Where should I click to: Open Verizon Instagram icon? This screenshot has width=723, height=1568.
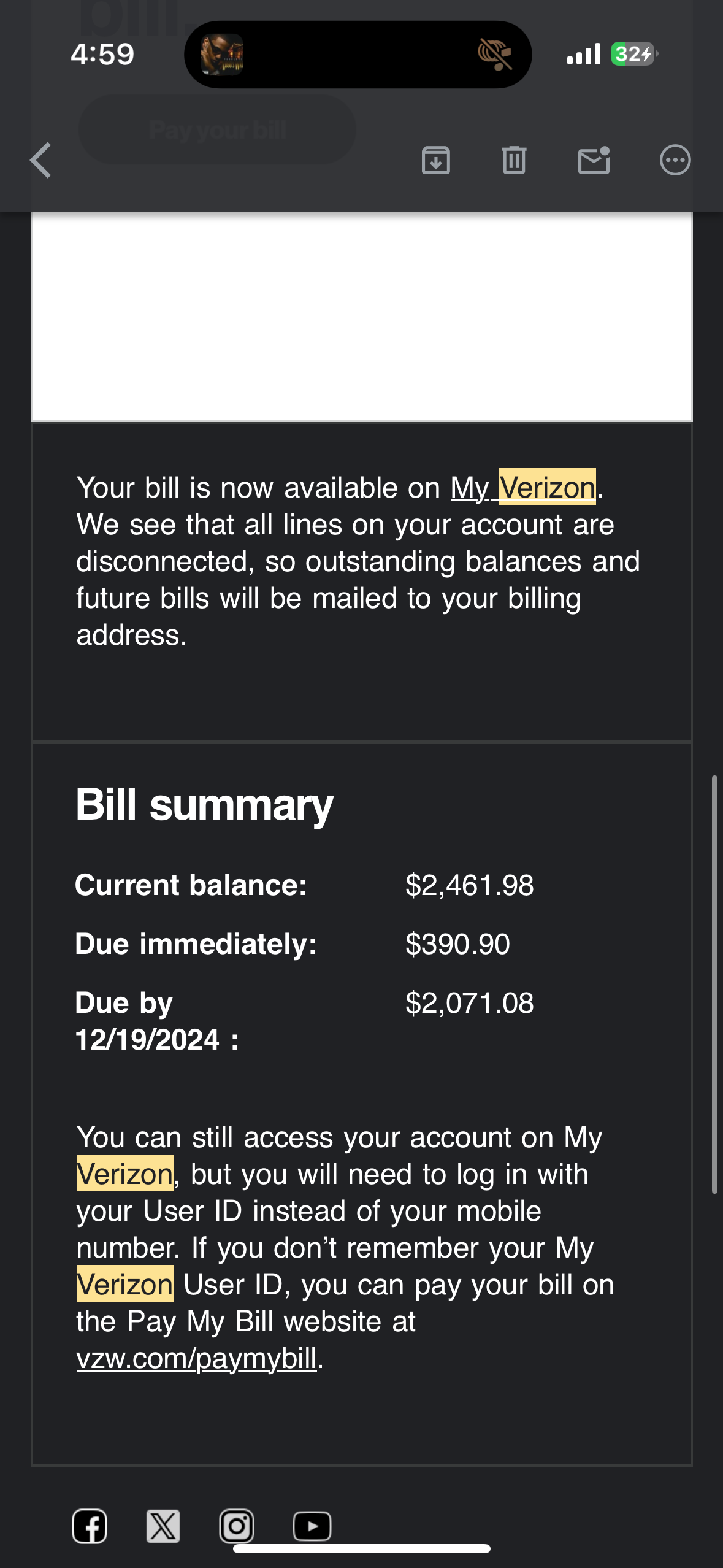tap(237, 1526)
